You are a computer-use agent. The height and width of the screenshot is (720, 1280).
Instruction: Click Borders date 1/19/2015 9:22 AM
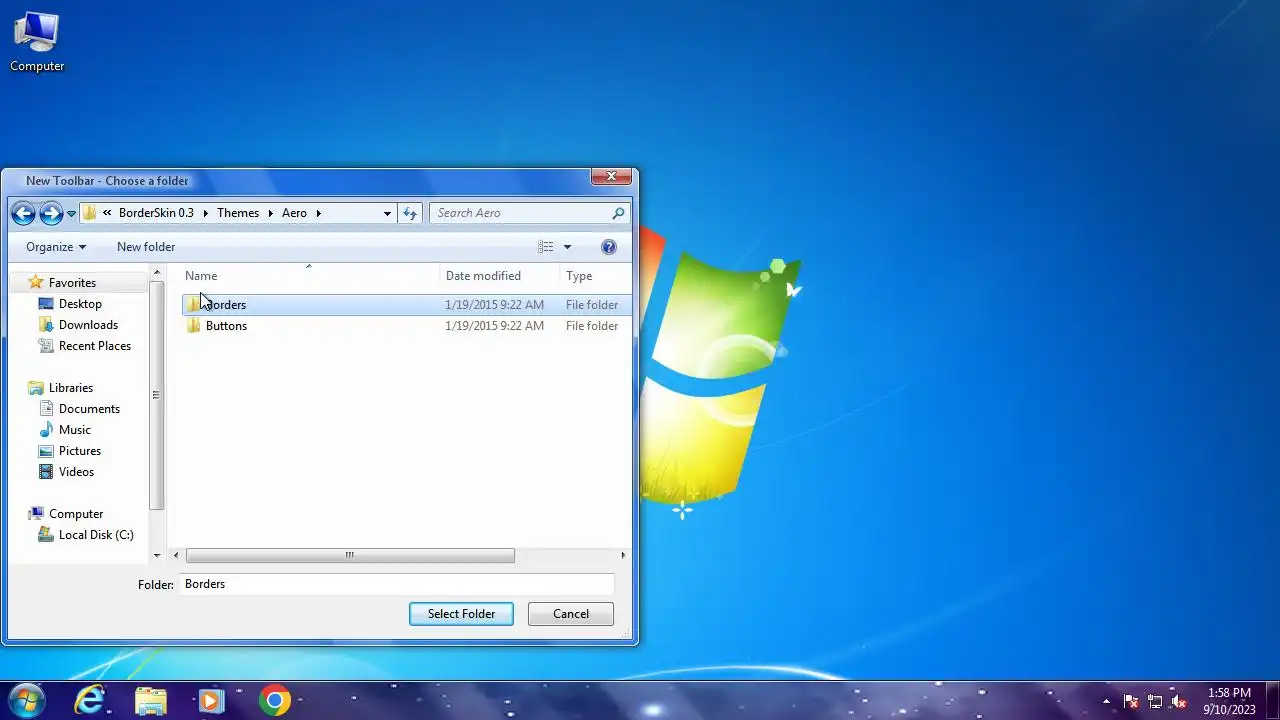[x=494, y=305]
